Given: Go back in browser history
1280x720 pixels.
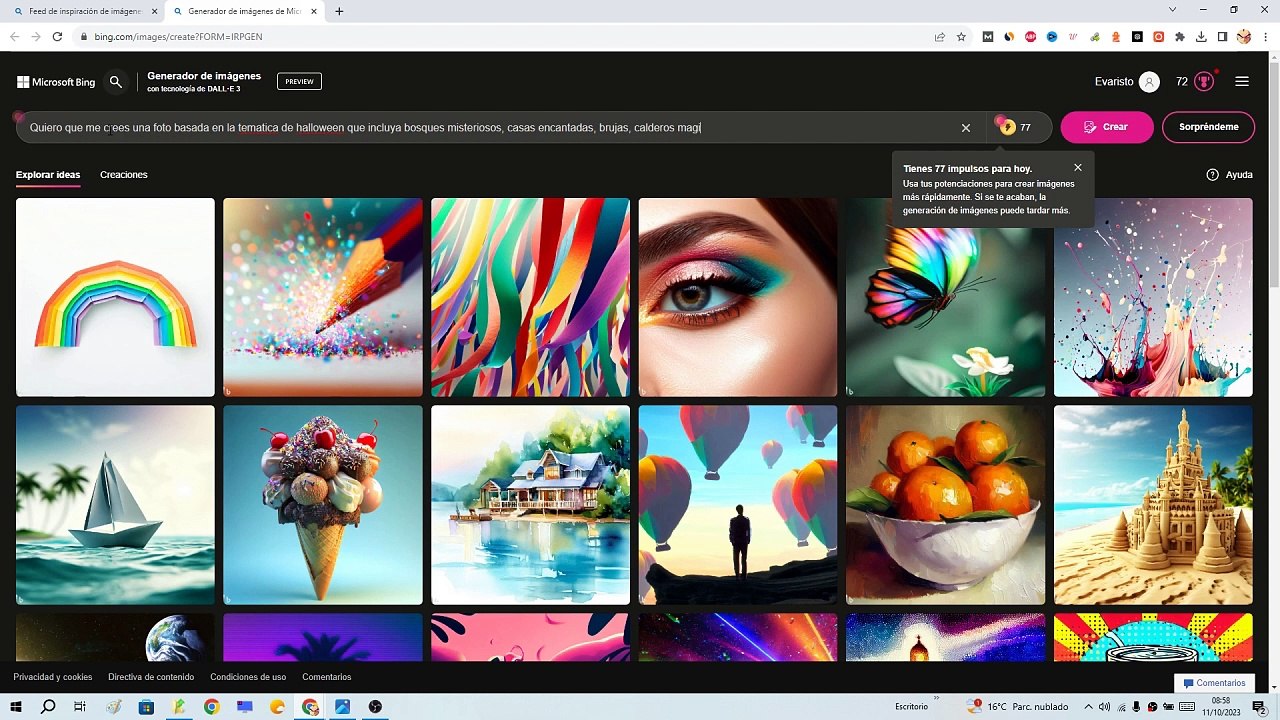Looking at the screenshot, I should click(x=14, y=37).
